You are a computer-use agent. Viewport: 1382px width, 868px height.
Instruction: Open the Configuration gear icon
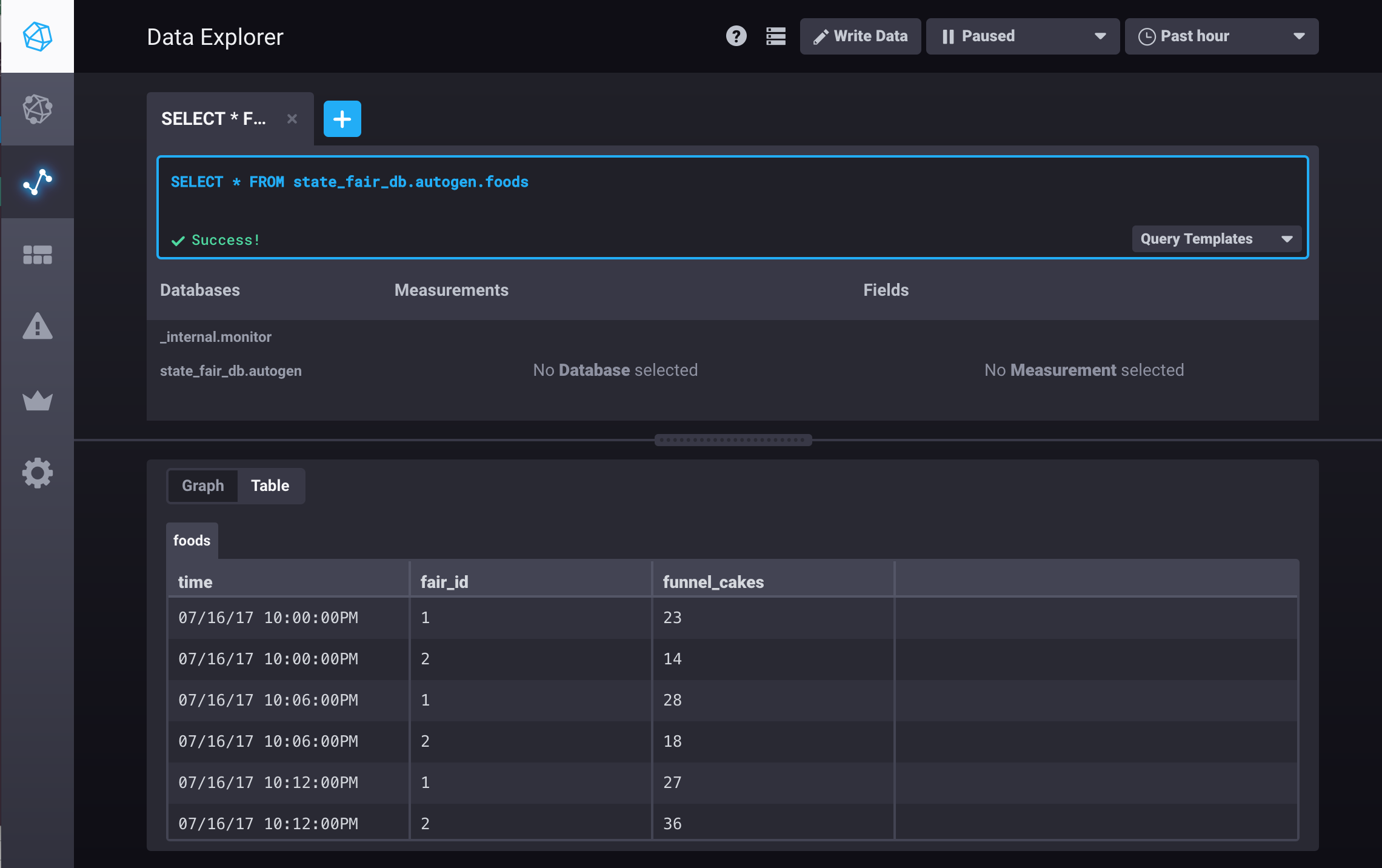coord(37,473)
